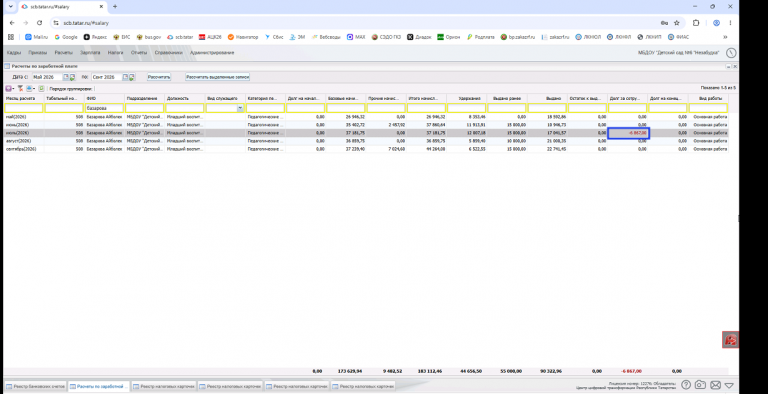Open the АЦК26 bookmark
Viewport: 768px width, 394px height.
pos(210,37)
